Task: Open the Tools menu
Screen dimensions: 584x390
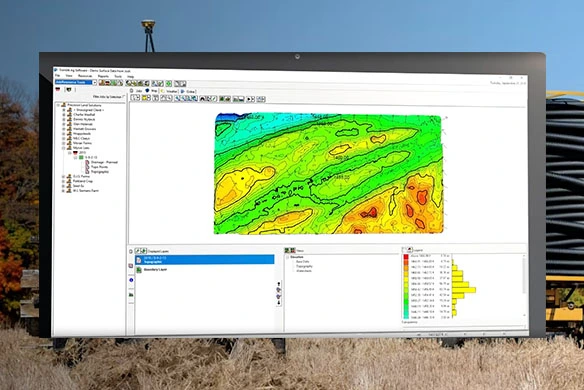Action: [118, 76]
